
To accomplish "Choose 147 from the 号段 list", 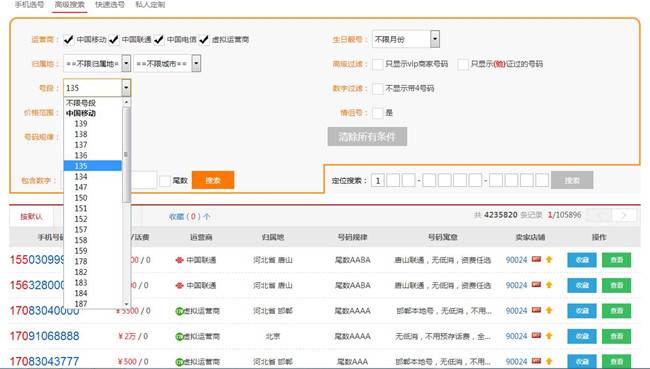I will [x=93, y=187].
